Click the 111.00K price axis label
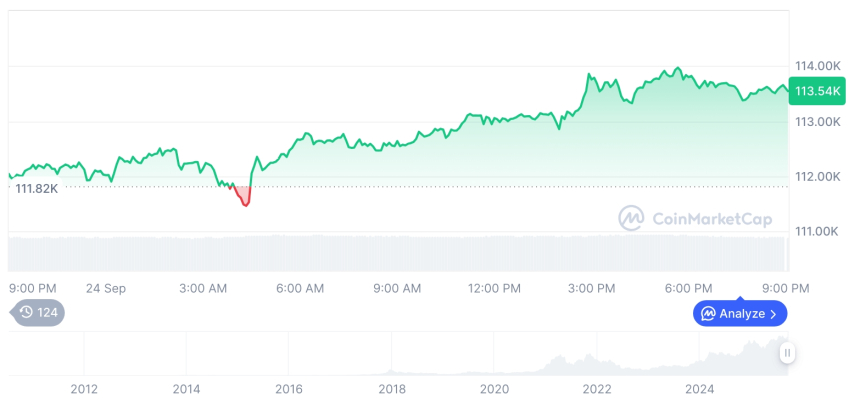 point(817,232)
